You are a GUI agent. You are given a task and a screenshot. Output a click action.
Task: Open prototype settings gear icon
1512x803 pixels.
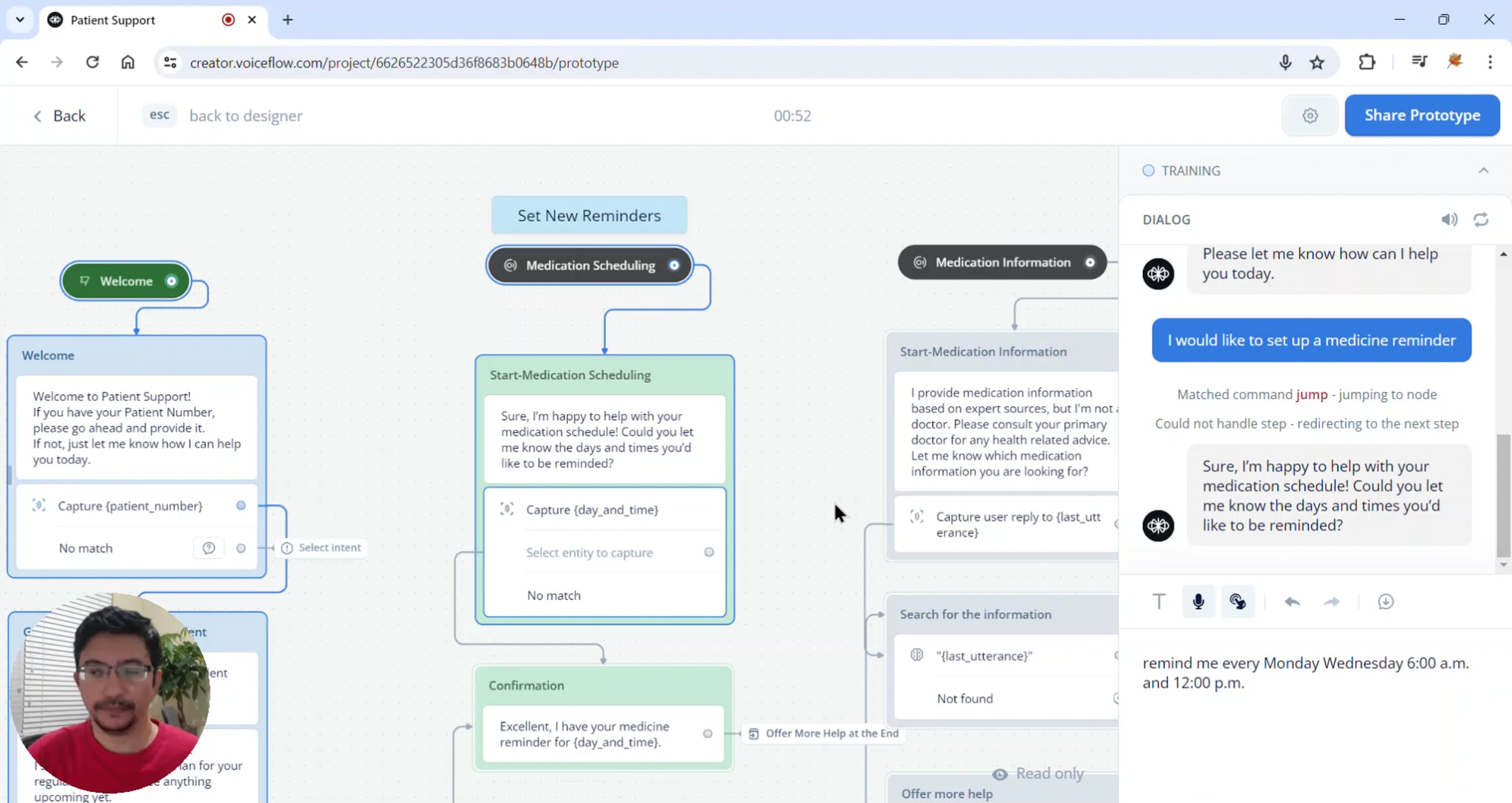coord(1310,115)
